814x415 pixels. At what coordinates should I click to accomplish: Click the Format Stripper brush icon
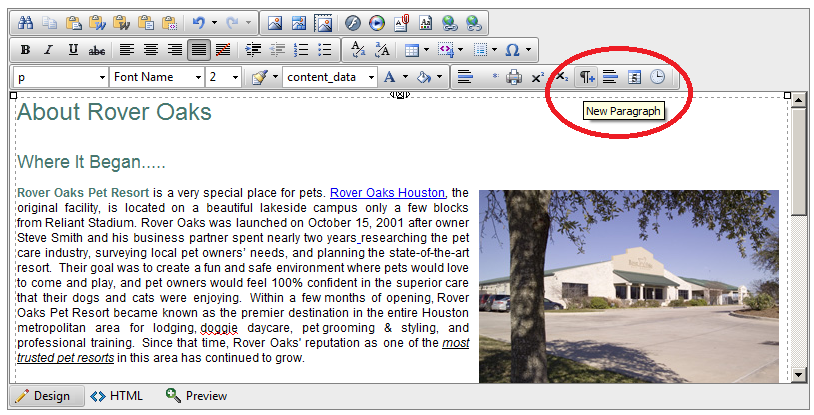(259, 77)
